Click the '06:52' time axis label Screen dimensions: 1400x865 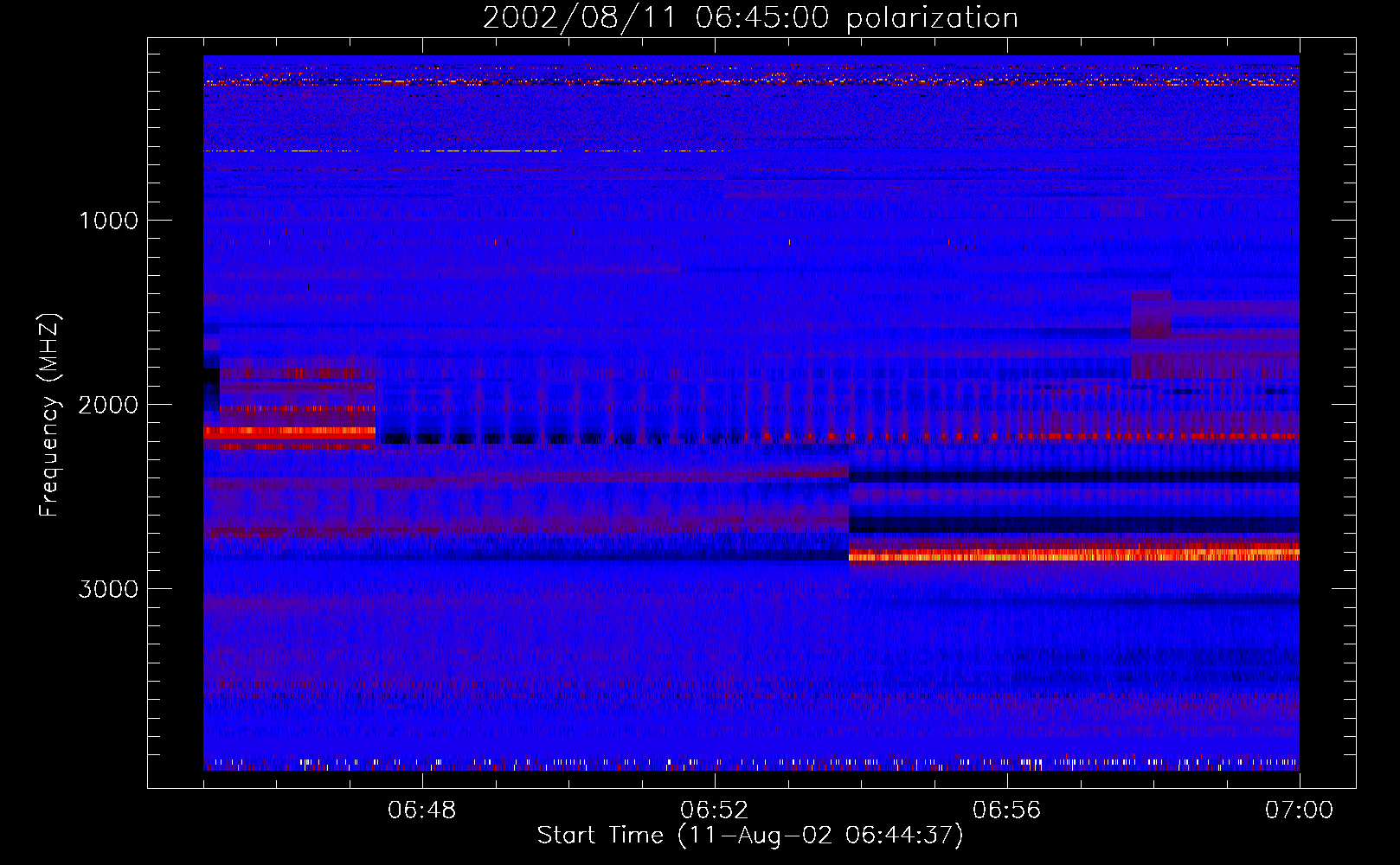pyautogui.click(x=715, y=811)
